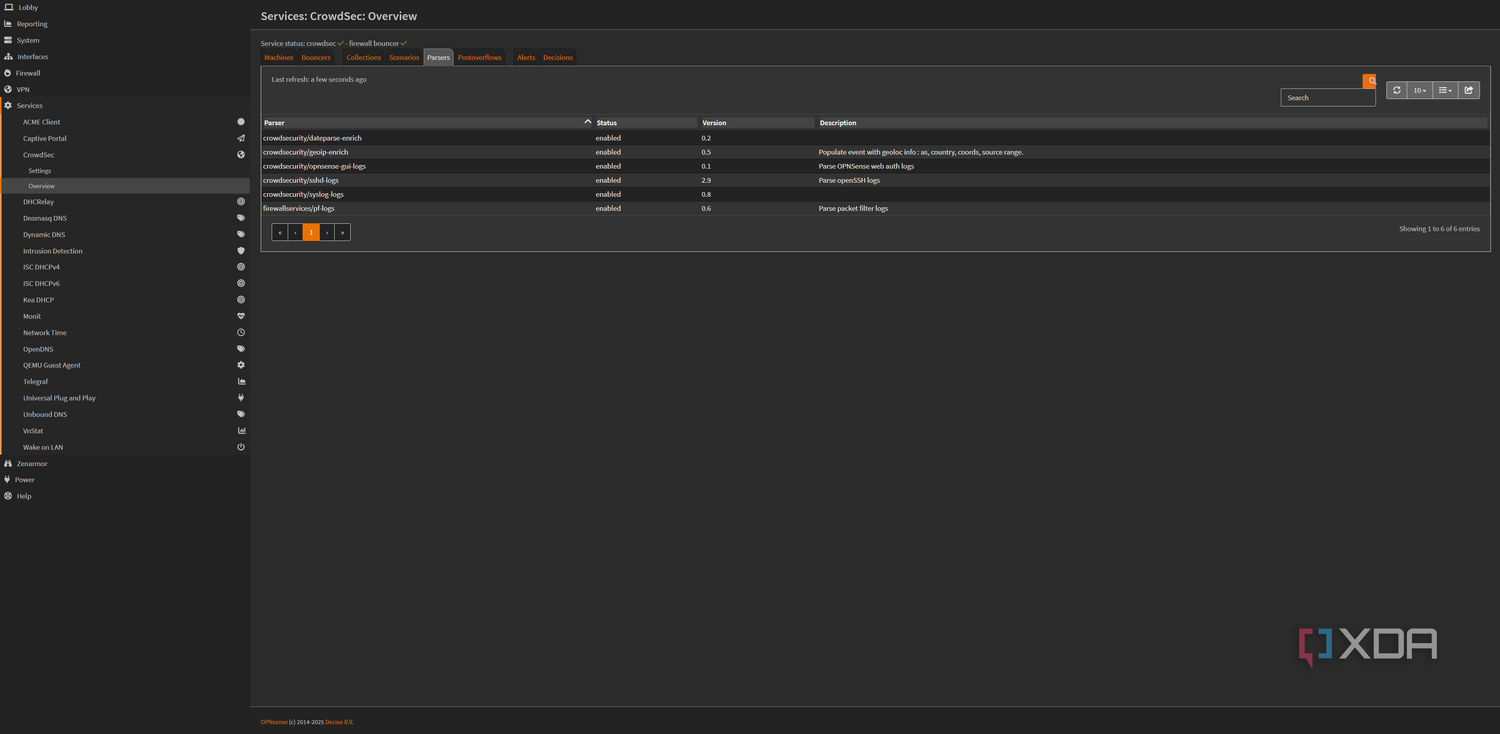Open the column visibility dropdown
Viewport: 1500px width, 734px height.
point(1445,90)
